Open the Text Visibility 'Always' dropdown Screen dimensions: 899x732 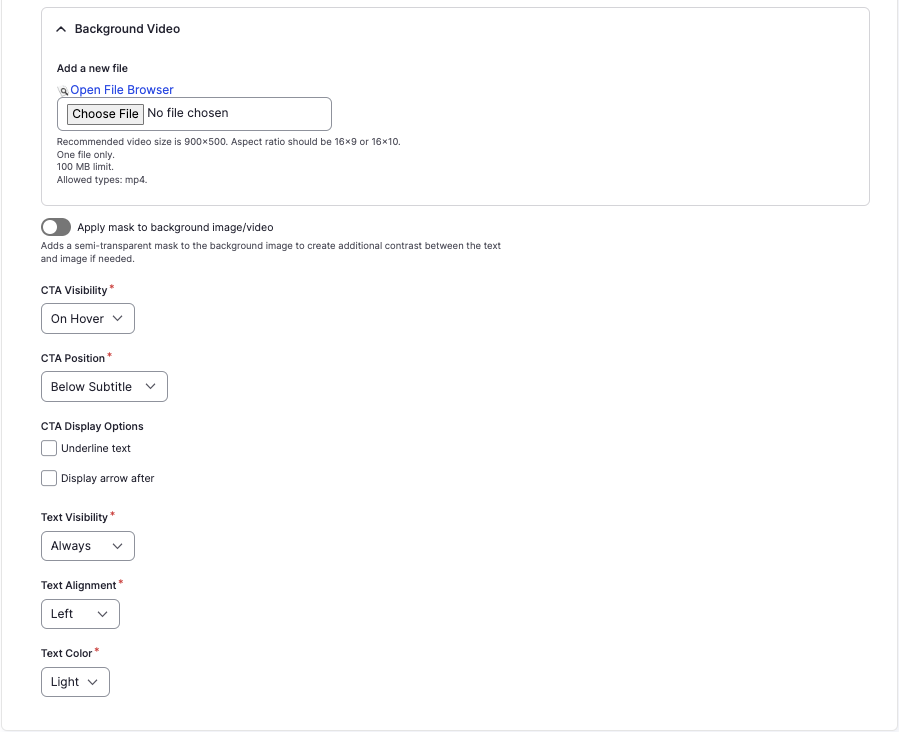click(87, 546)
